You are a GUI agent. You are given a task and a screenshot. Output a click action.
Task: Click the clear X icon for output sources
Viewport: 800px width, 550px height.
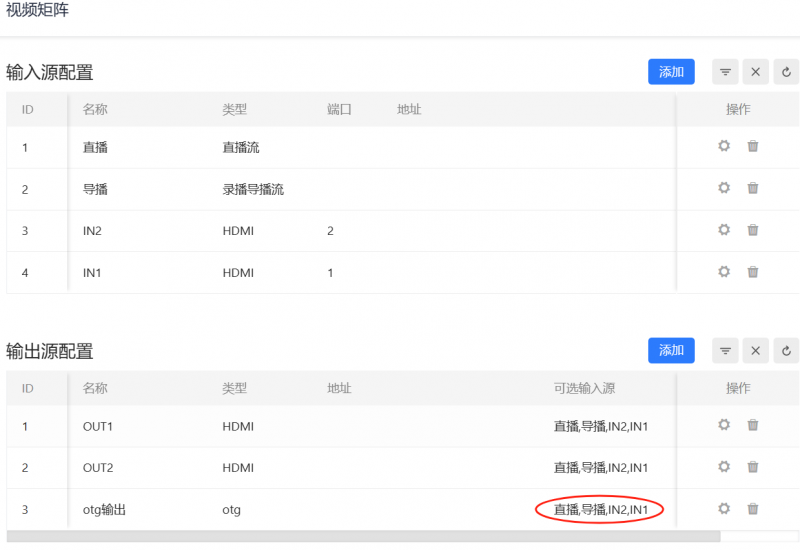pos(756,350)
